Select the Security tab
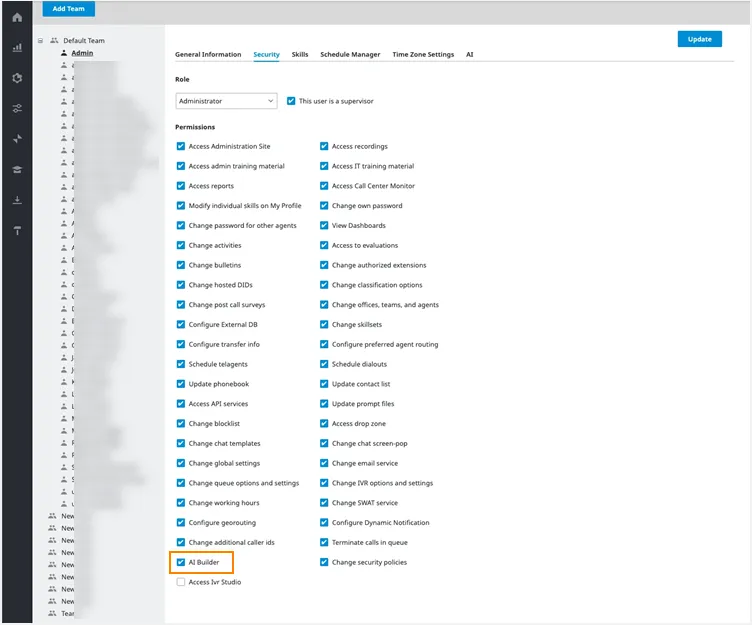 (x=266, y=54)
